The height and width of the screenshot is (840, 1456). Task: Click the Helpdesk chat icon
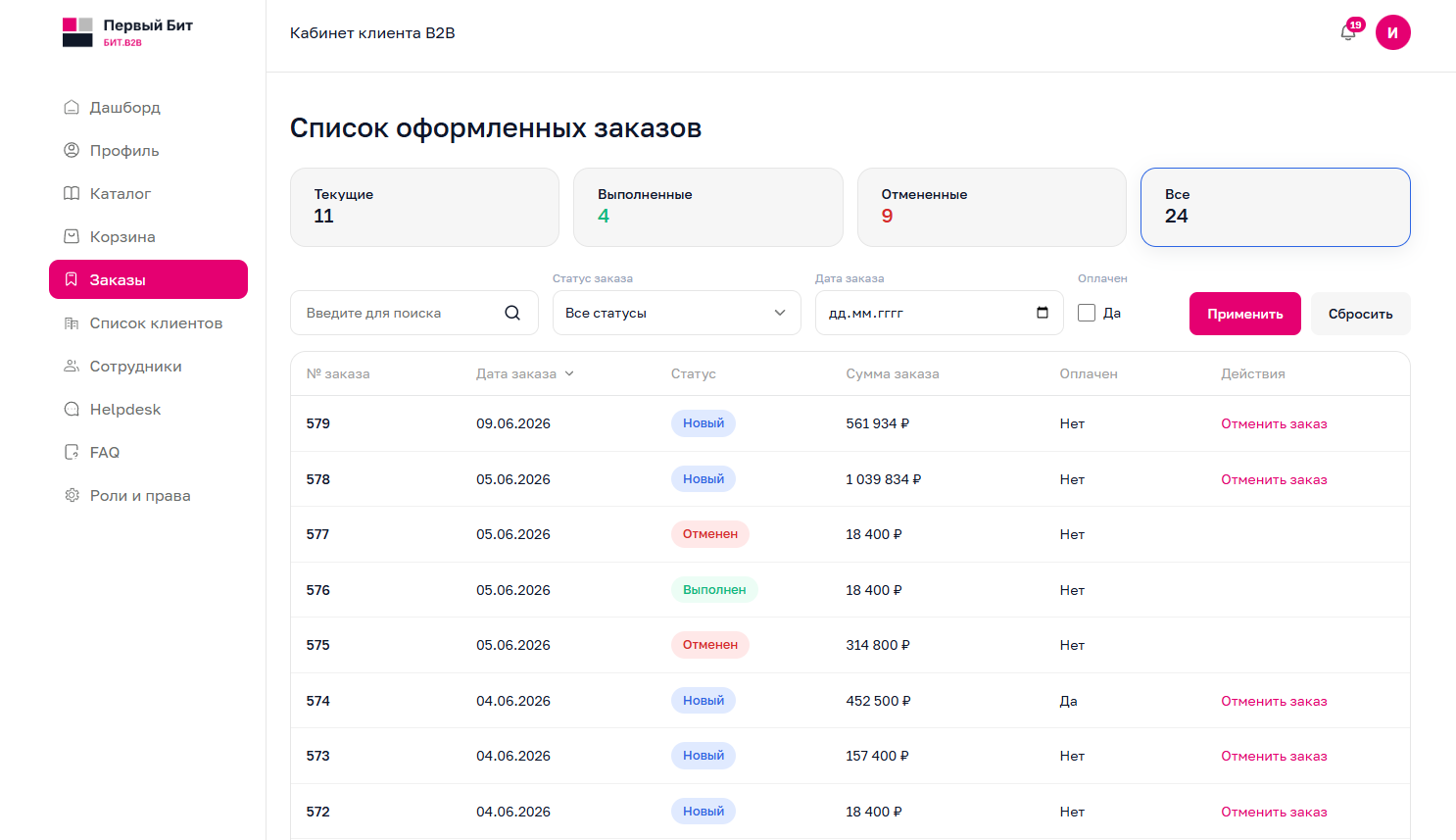tap(72, 410)
